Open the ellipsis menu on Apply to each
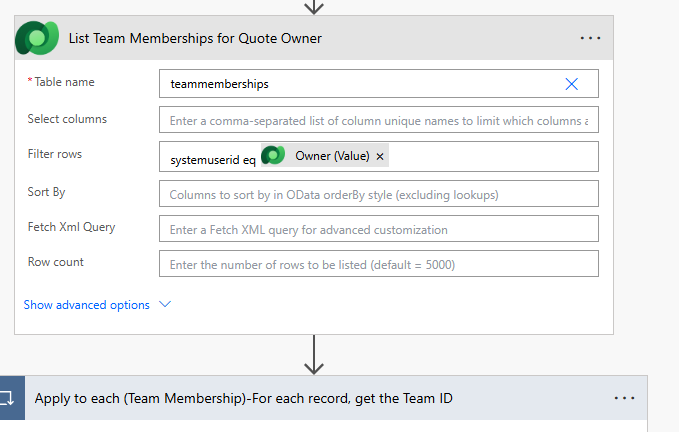This screenshot has width=679, height=432. pos(624,398)
